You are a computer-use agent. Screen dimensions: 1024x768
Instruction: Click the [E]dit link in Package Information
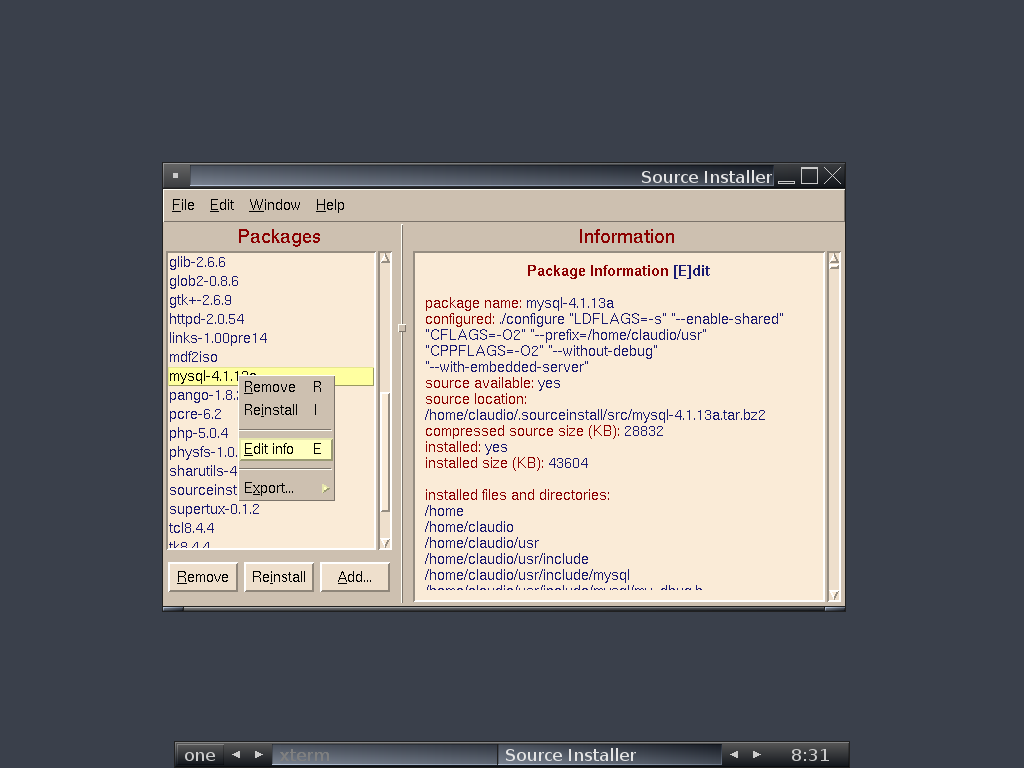point(691,271)
